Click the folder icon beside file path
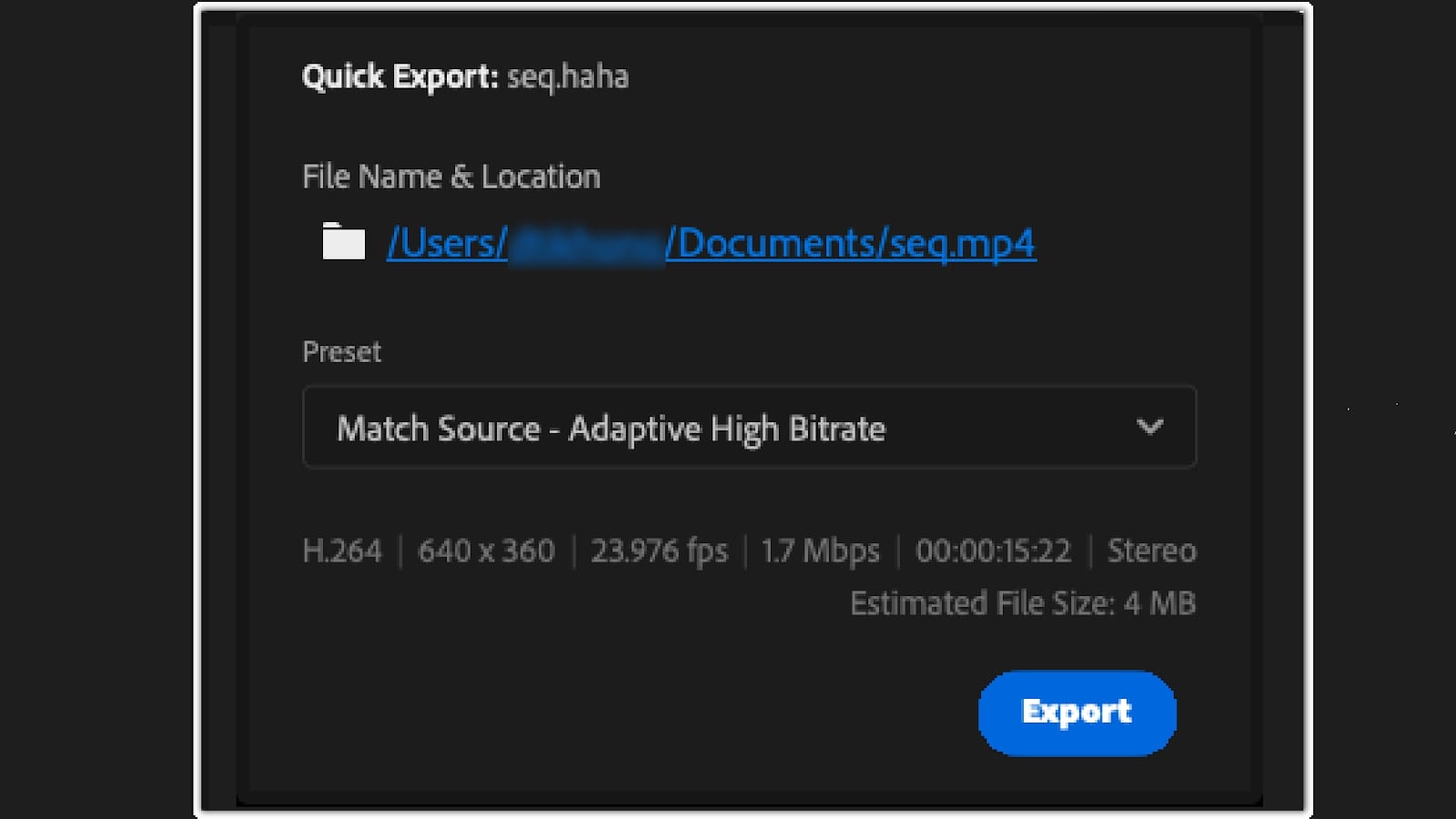This screenshot has height=819, width=1456. [343, 242]
